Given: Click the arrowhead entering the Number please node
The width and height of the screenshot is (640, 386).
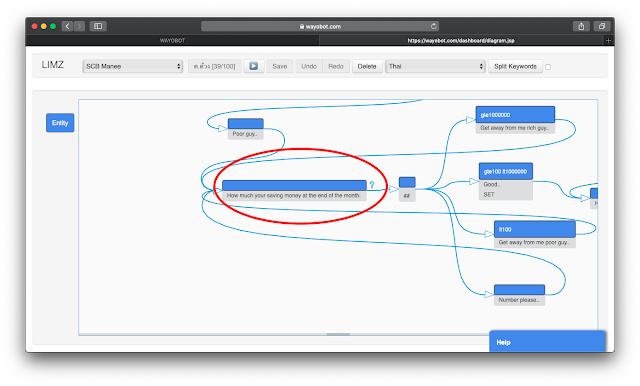Looking at the screenshot, I should (x=489, y=294).
